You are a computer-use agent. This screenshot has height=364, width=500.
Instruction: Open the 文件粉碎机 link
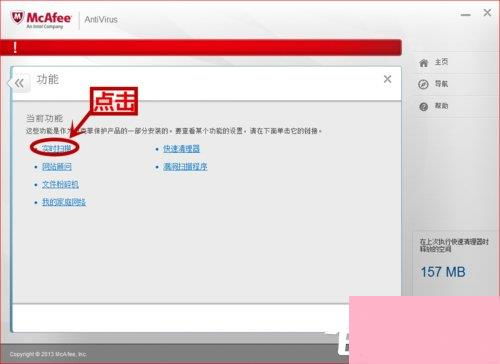tap(60, 184)
